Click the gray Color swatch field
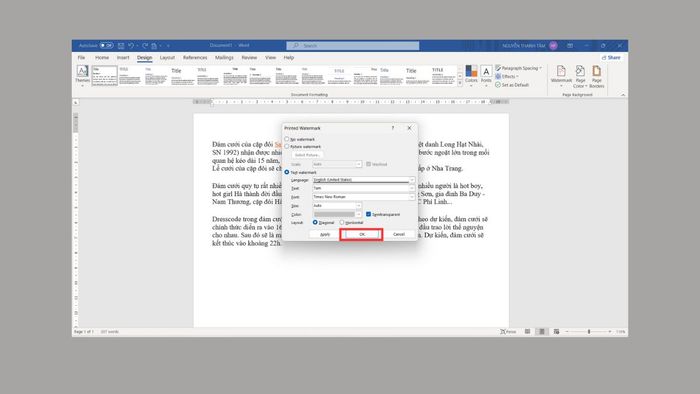 tap(334, 214)
